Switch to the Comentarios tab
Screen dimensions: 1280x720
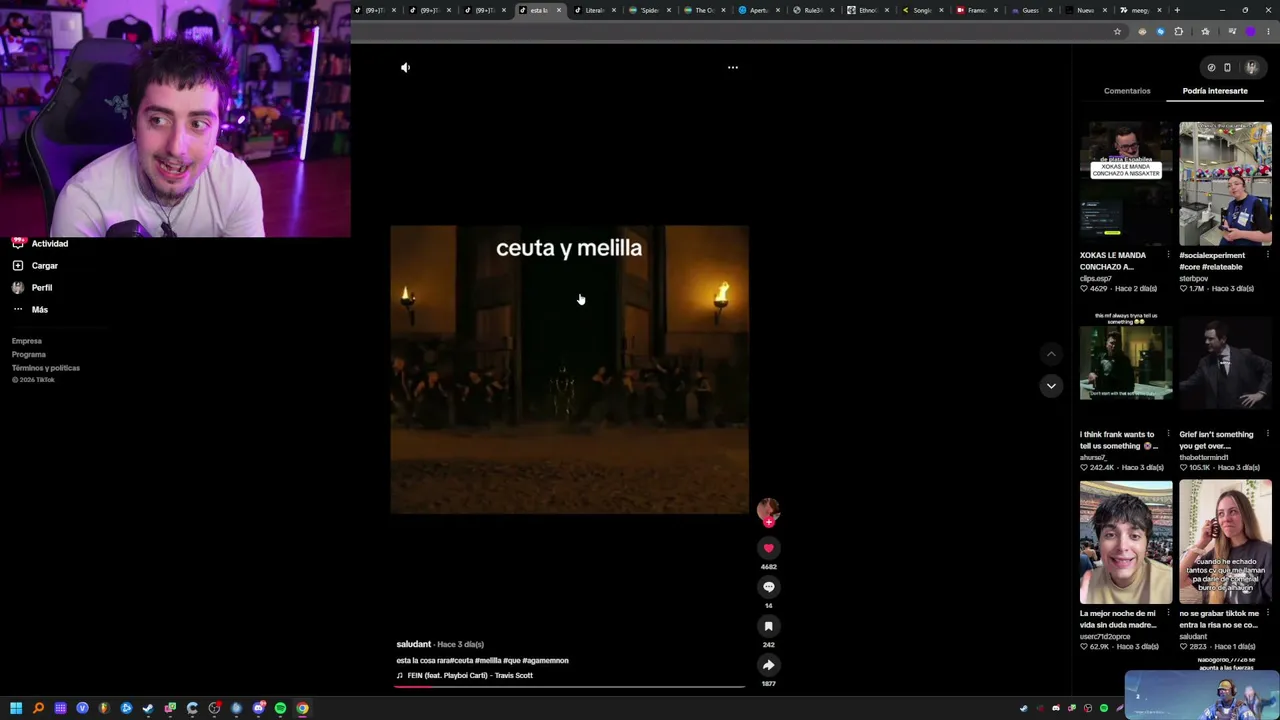(x=1127, y=91)
